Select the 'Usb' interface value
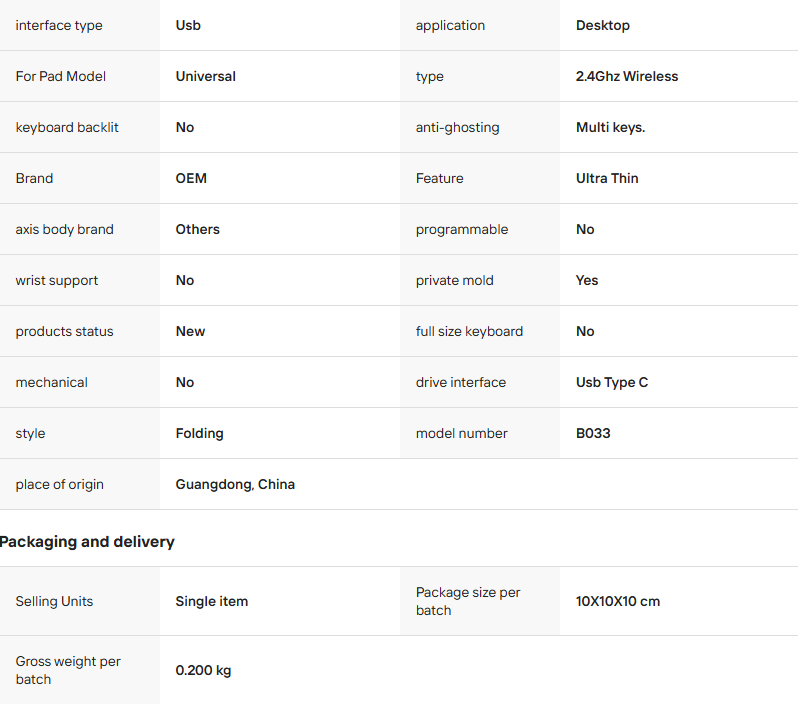Viewport: 798px width, 704px height. [x=188, y=25]
